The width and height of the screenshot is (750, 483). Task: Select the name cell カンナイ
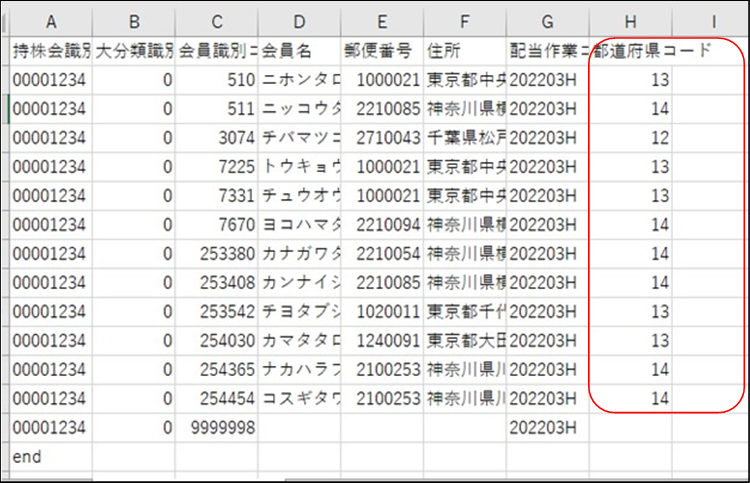click(299, 283)
